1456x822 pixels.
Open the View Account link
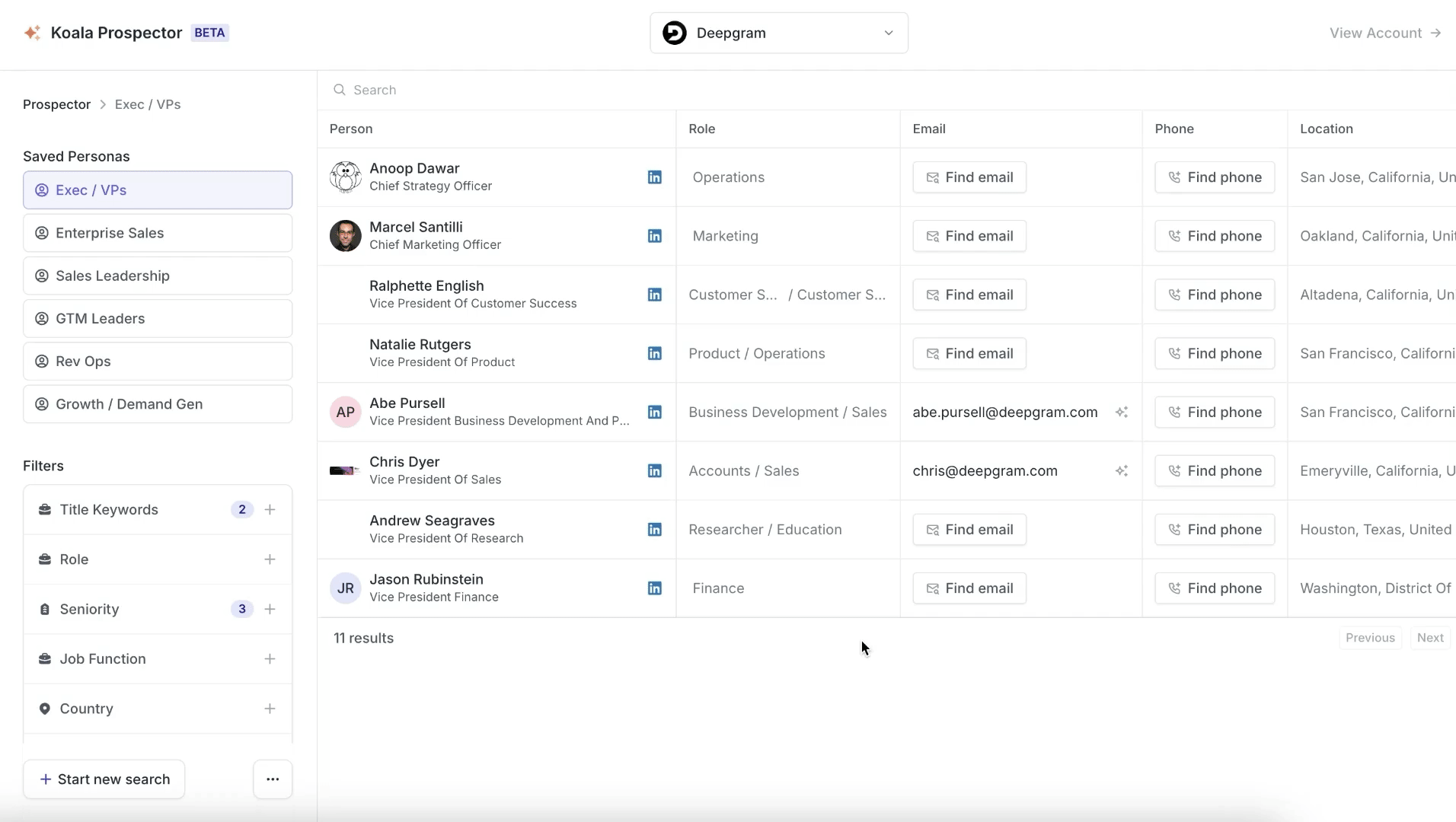[1385, 33]
